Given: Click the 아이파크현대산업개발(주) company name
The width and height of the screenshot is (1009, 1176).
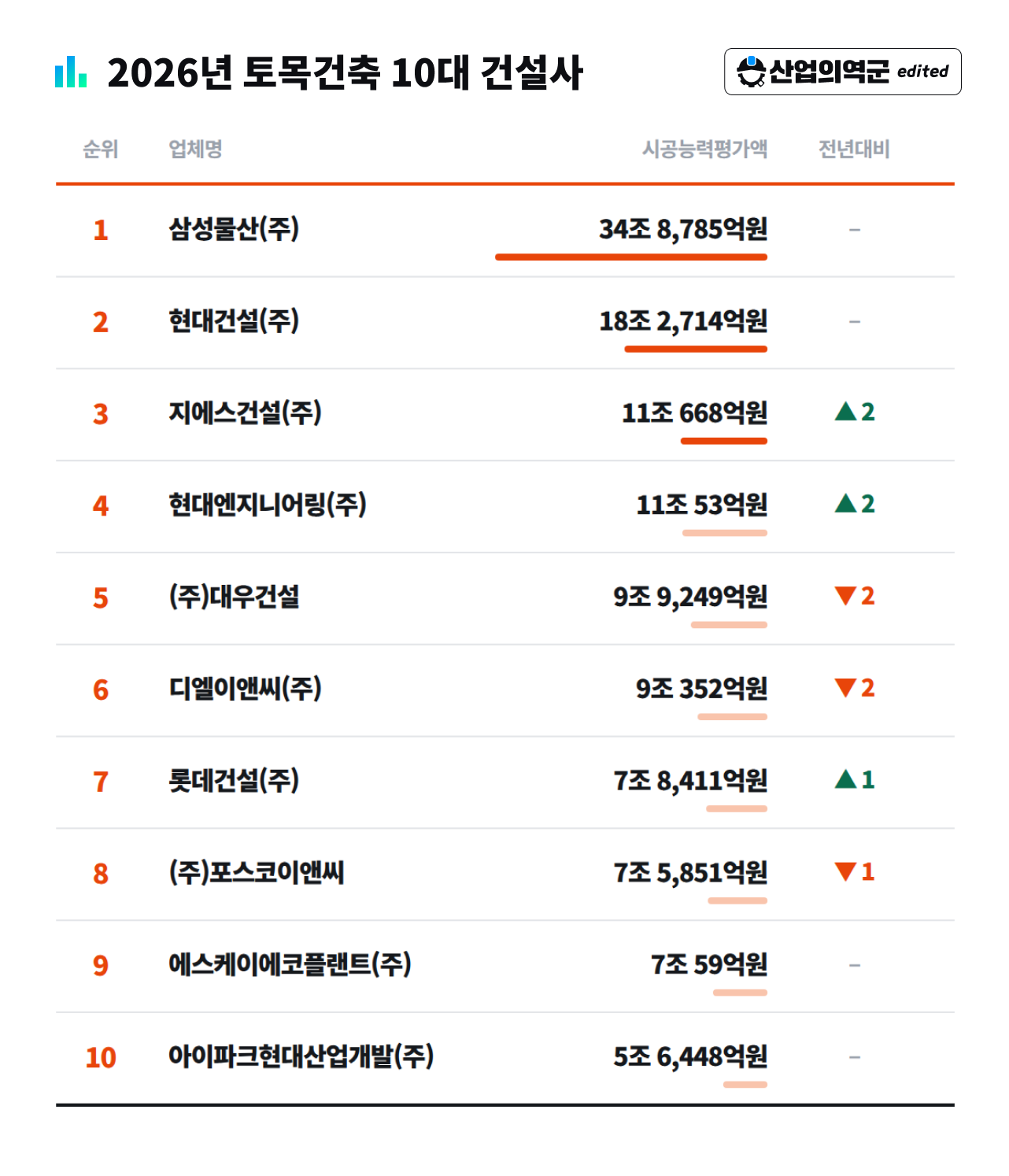Looking at the screenshot, I should [301, 1056].
